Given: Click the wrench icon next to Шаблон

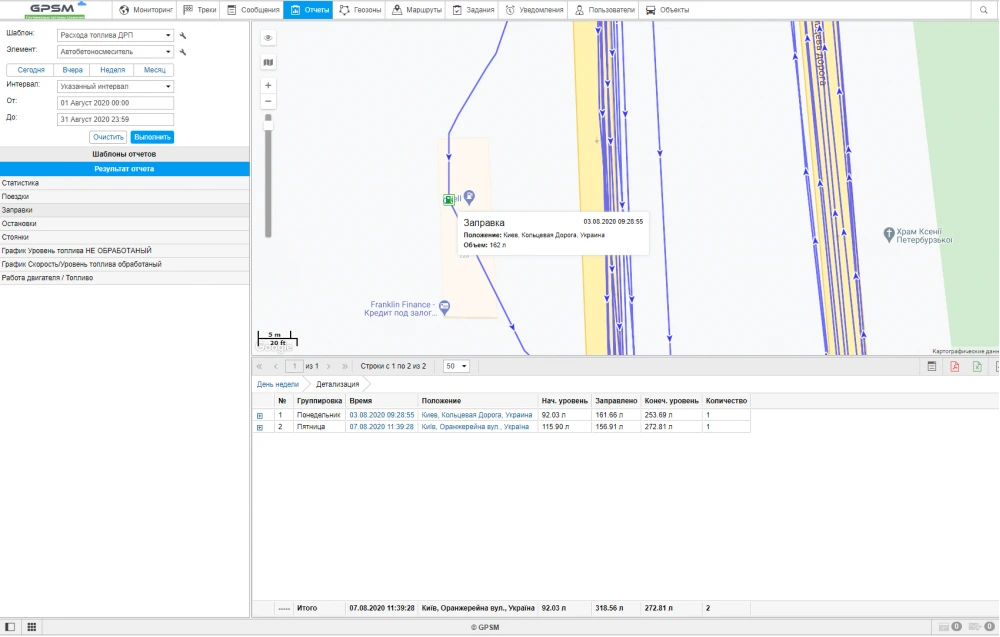Looking at the screenshot, I should 183,35.
